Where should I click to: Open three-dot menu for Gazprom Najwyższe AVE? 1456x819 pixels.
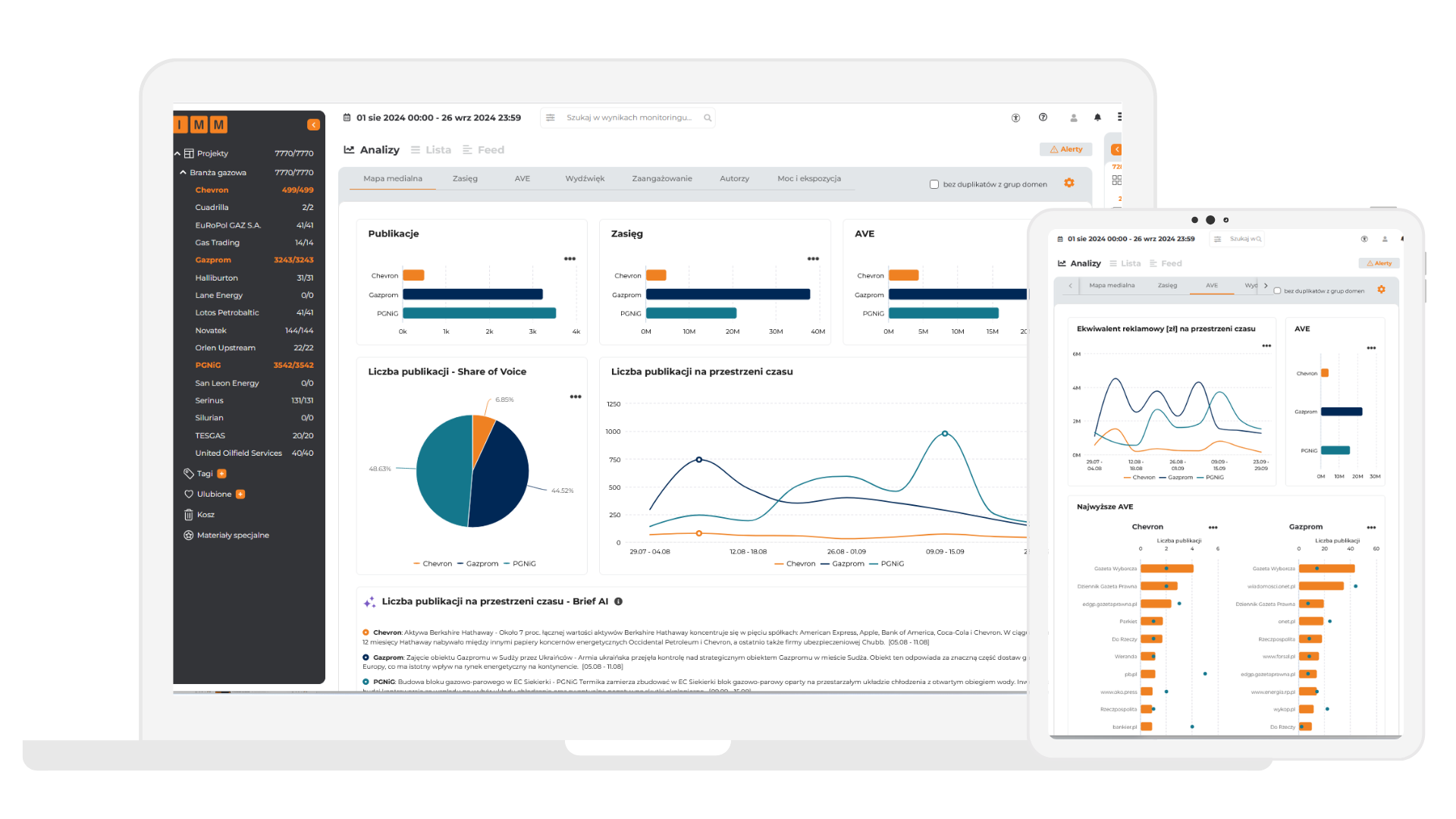[1371, 527]
